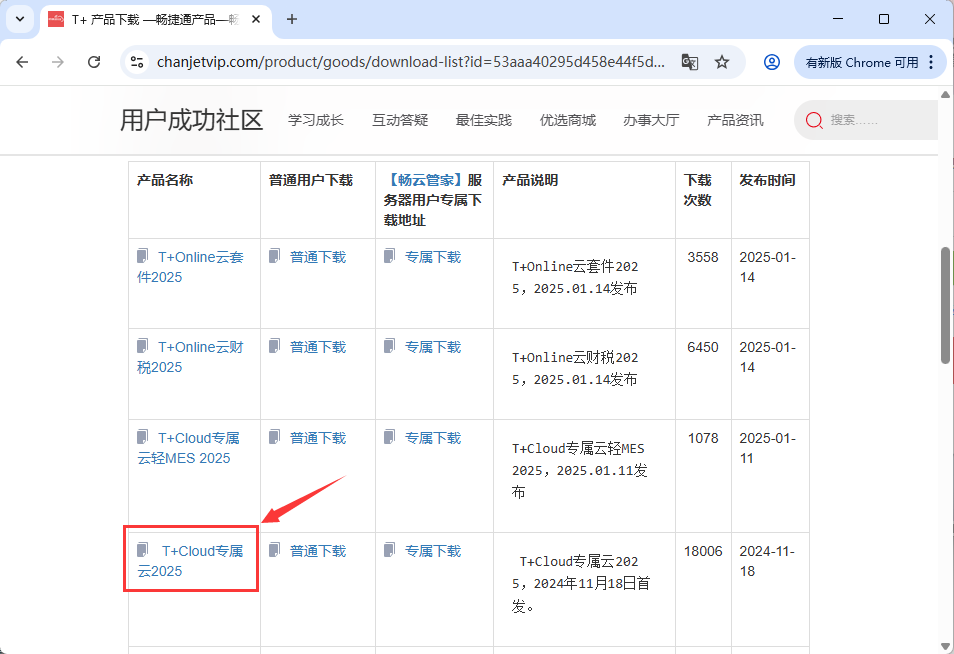Select the release date 2025-01-11

coord(767,448)
